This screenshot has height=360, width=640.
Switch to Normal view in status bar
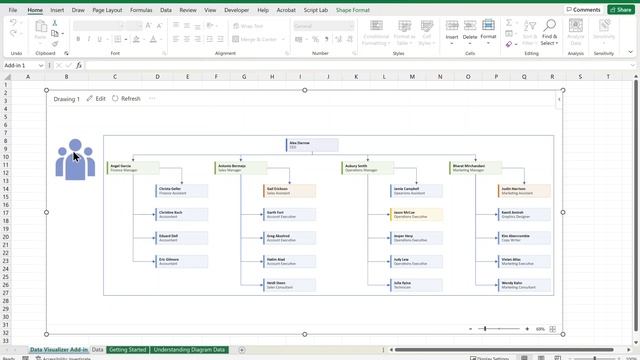pyautogui.click(x=524, y=358)
